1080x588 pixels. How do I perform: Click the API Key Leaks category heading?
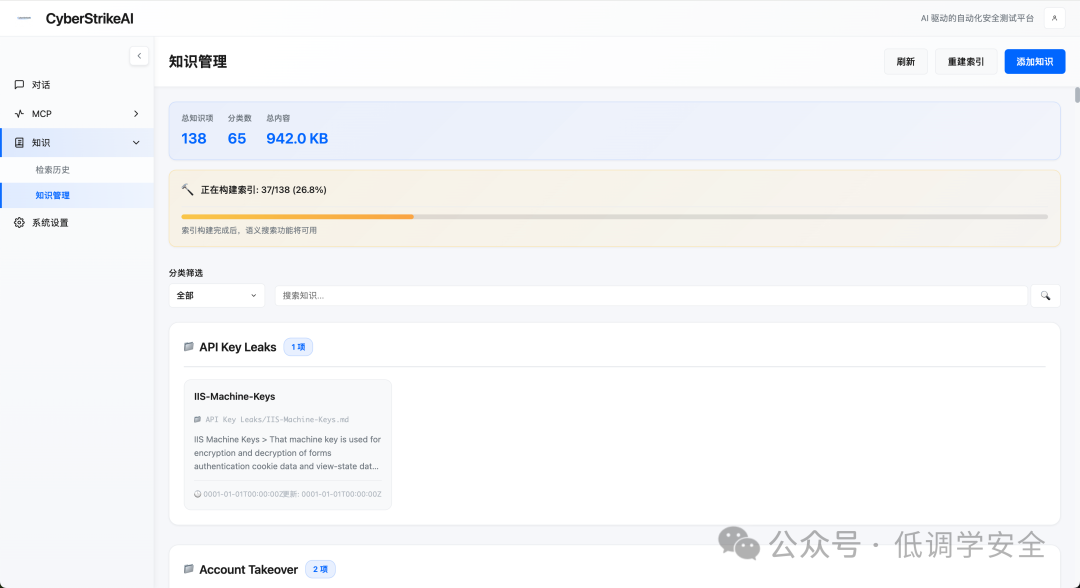click(238, 347)
